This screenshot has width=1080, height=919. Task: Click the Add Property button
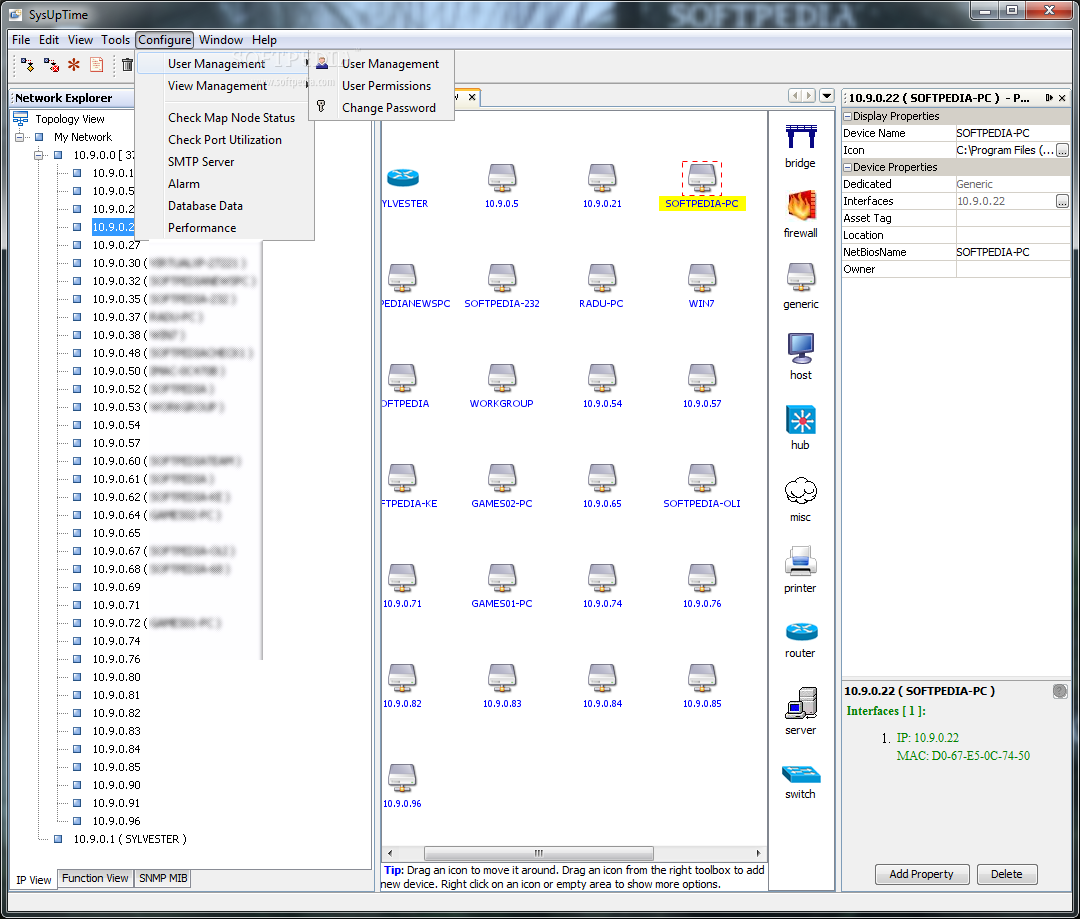922,874
